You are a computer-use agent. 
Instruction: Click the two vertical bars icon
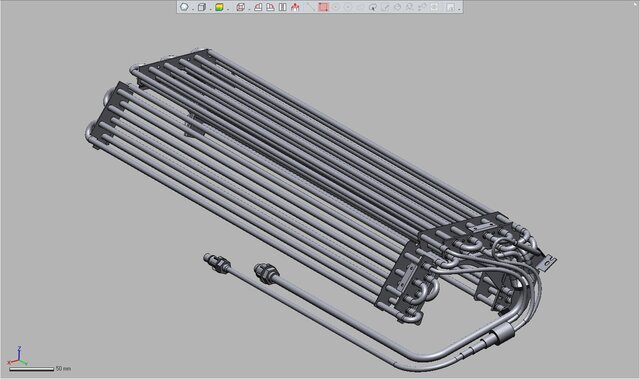pyautogui.click(x=282, y=7)
